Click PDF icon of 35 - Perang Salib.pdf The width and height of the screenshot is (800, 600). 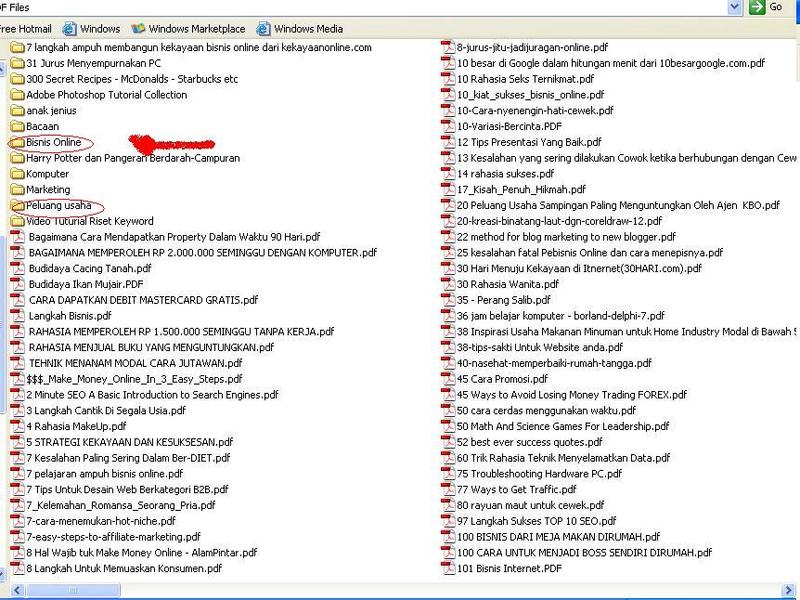(448, 300)
